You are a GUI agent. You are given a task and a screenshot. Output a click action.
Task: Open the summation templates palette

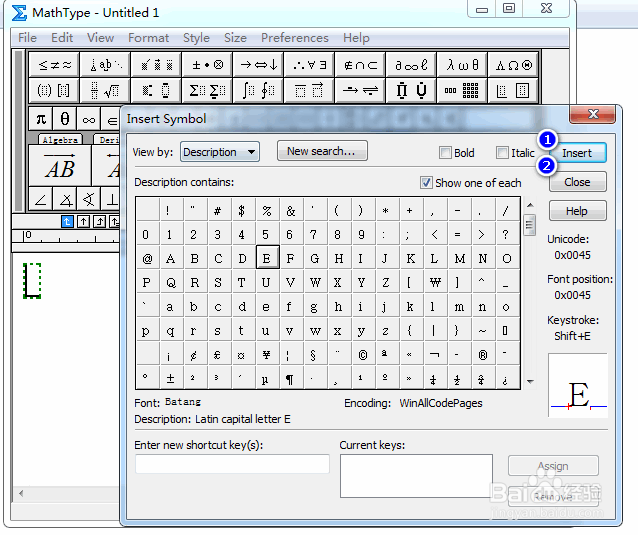coord(207,90)
